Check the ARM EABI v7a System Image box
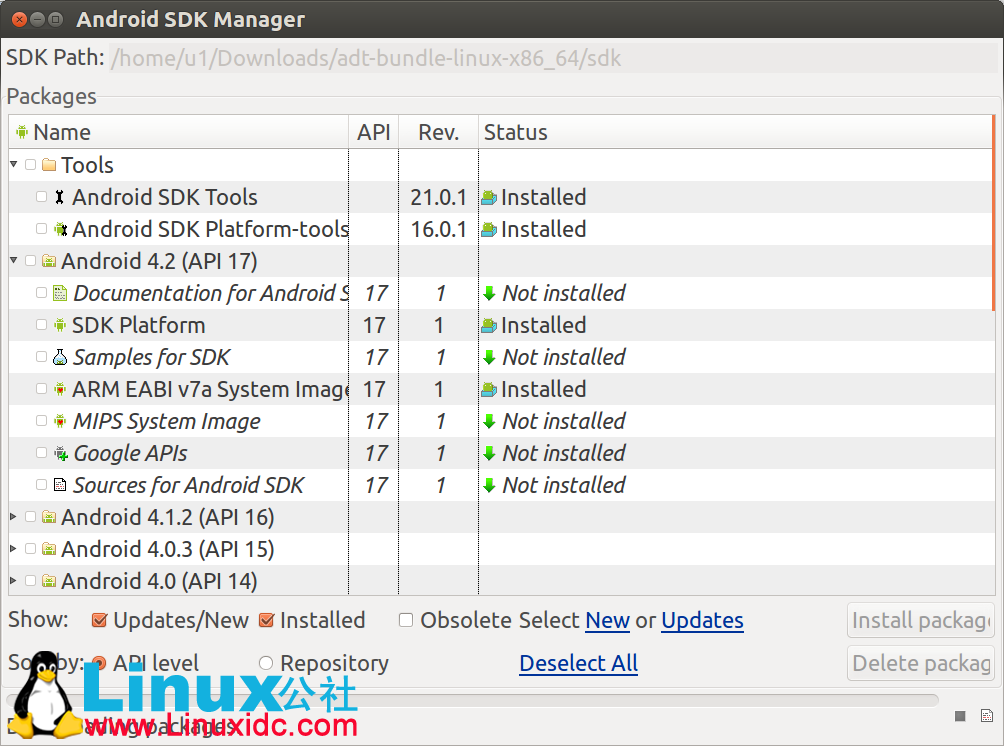 [x=42, y=390]
